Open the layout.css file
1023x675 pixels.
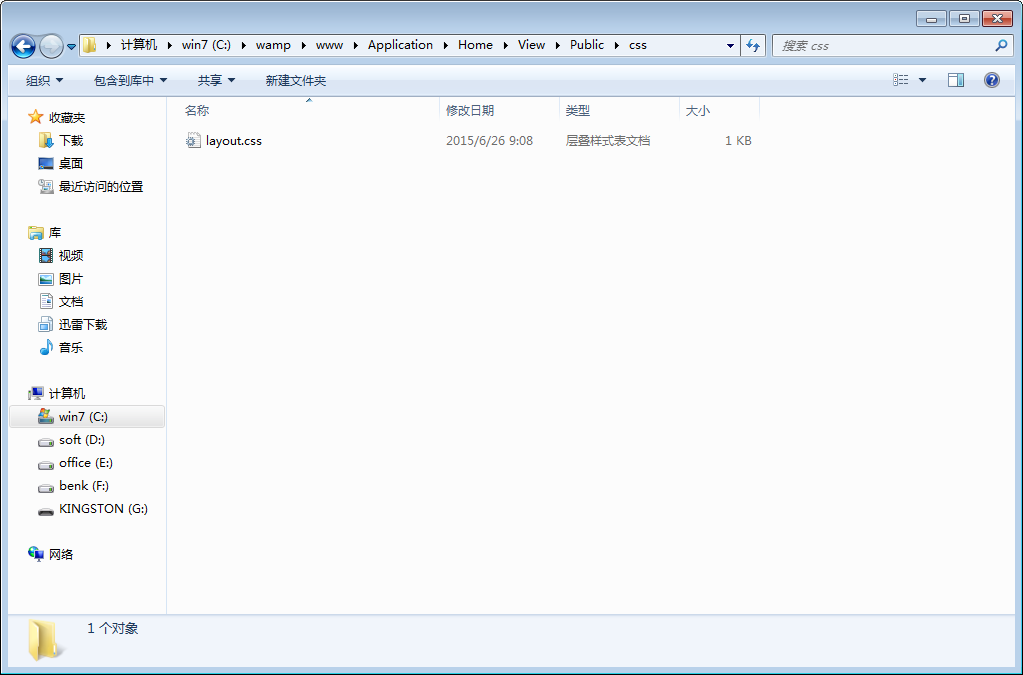233,141
